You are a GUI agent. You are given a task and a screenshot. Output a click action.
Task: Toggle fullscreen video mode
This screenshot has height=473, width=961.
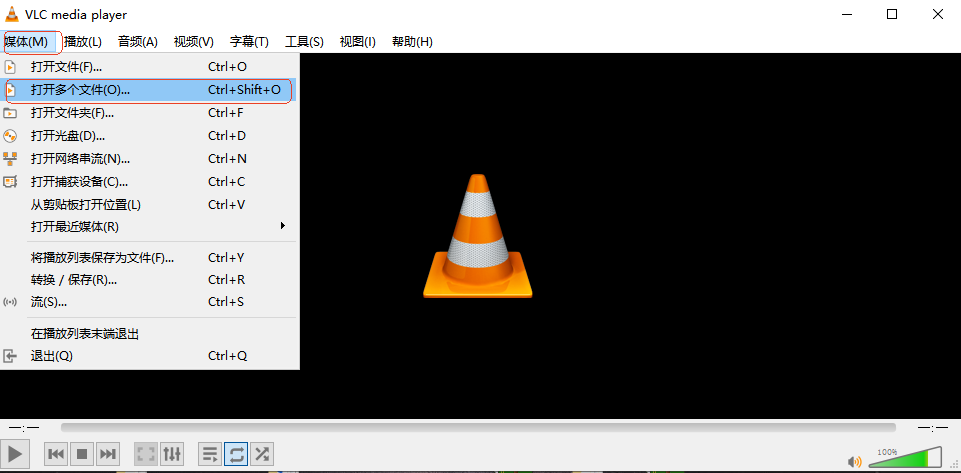[x=146, y=454]
